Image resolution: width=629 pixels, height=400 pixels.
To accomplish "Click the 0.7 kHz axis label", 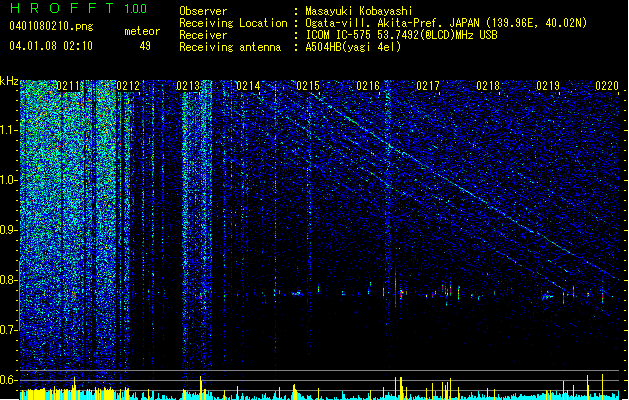I will pos(8,330).
